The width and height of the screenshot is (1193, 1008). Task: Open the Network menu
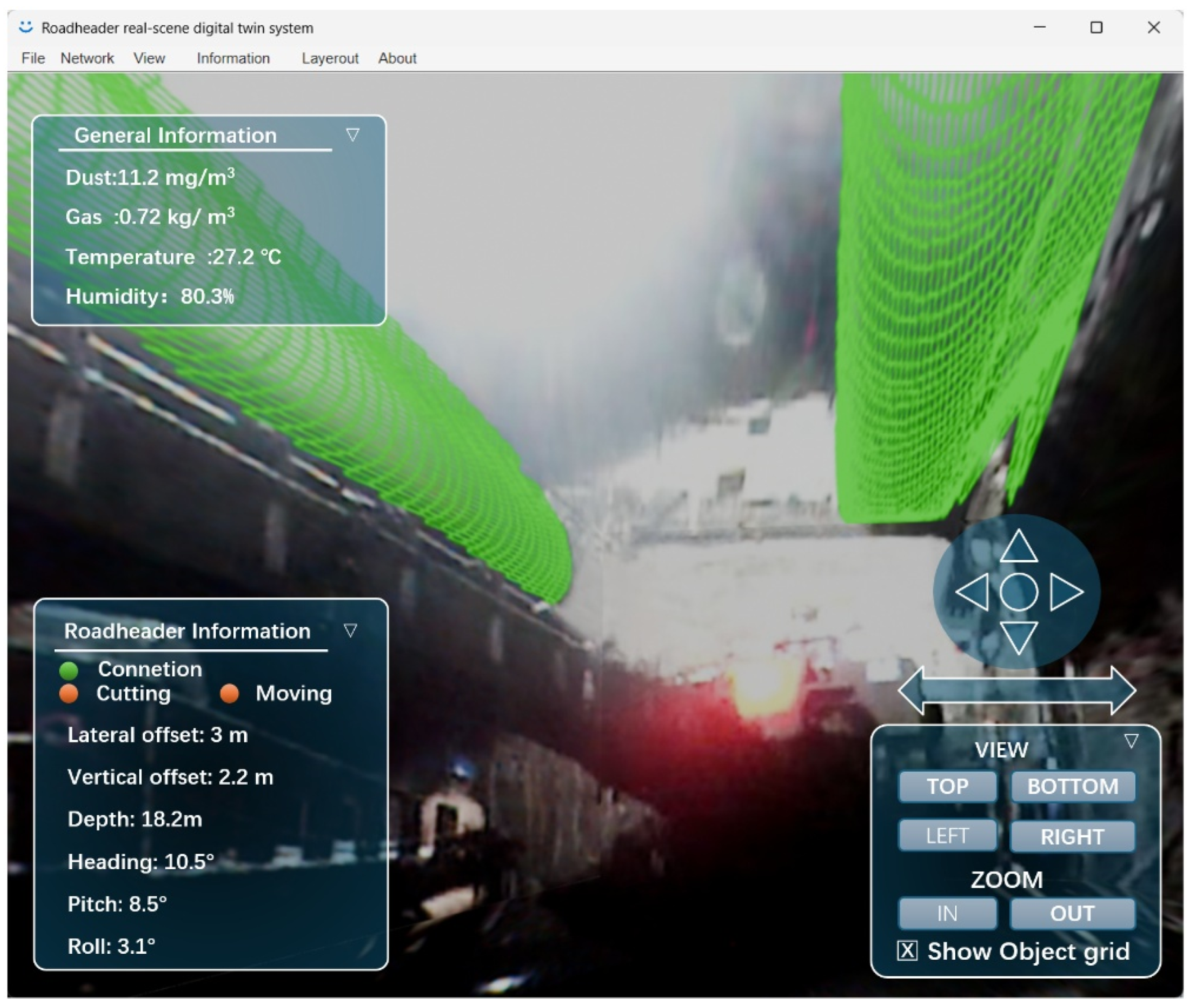(x=87, y=58)
